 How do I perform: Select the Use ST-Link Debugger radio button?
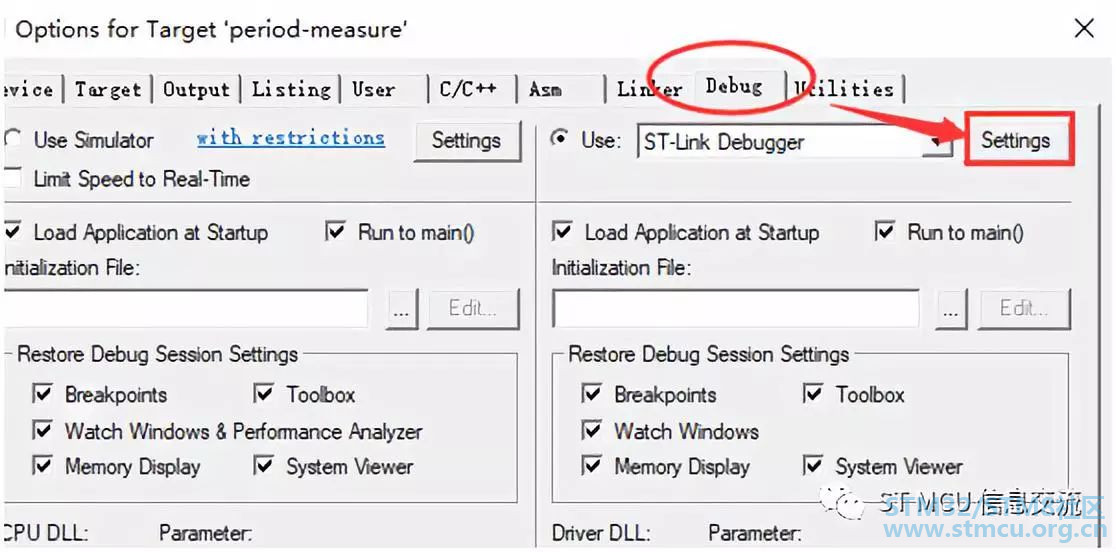click(x=560, y=139)
